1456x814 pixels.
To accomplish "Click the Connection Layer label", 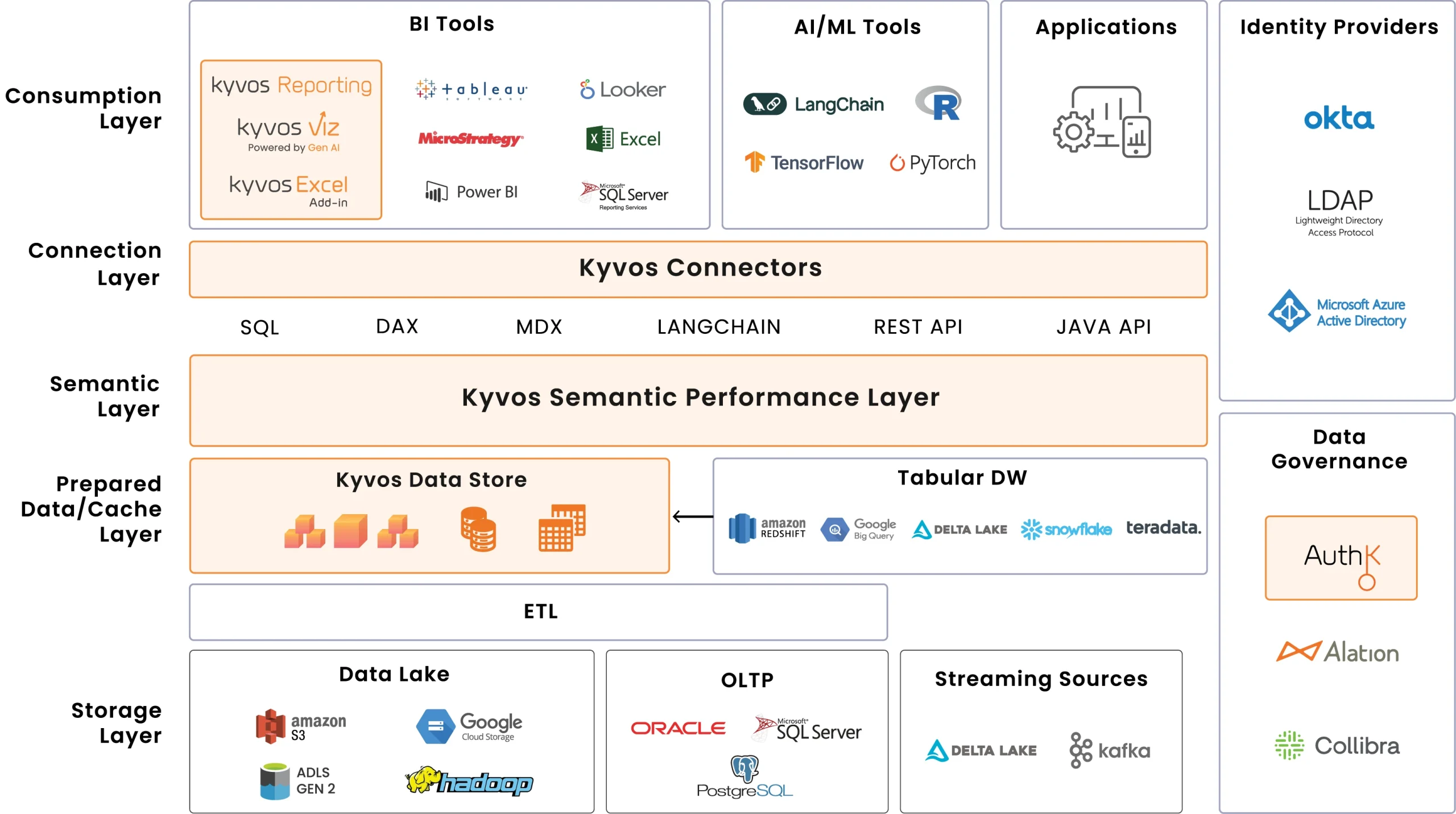I will click(94, 264).
